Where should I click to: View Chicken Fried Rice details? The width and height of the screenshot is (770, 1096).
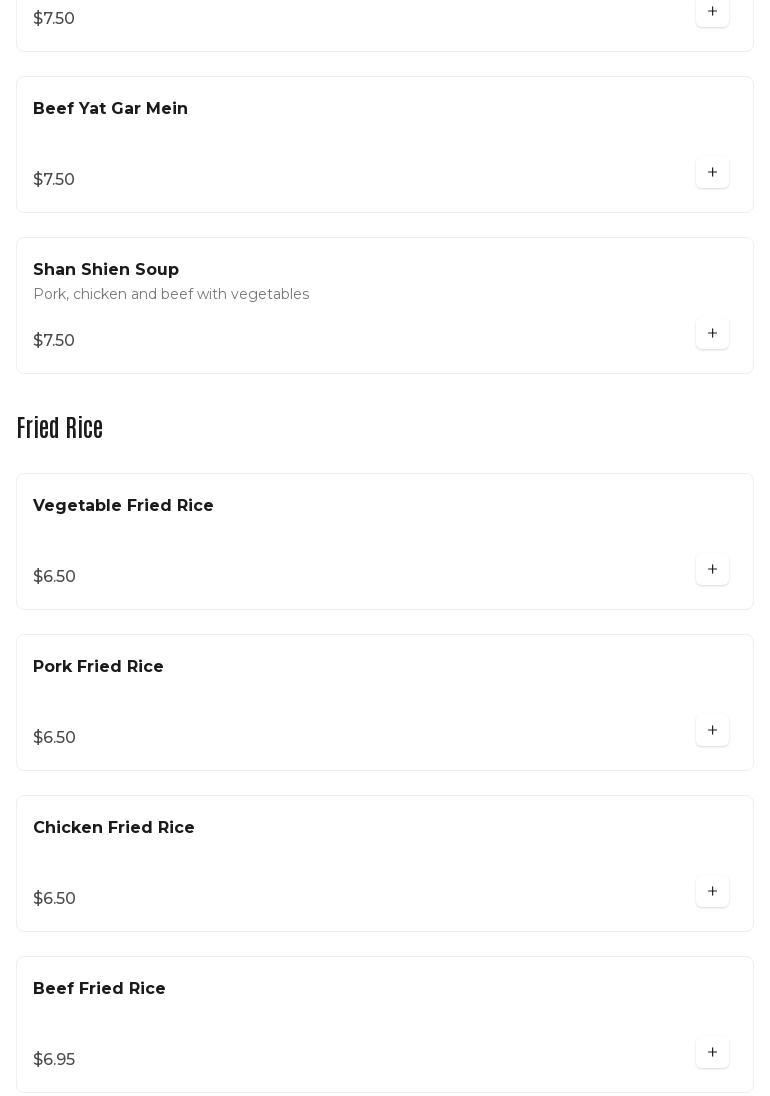(x=114, y=828)
